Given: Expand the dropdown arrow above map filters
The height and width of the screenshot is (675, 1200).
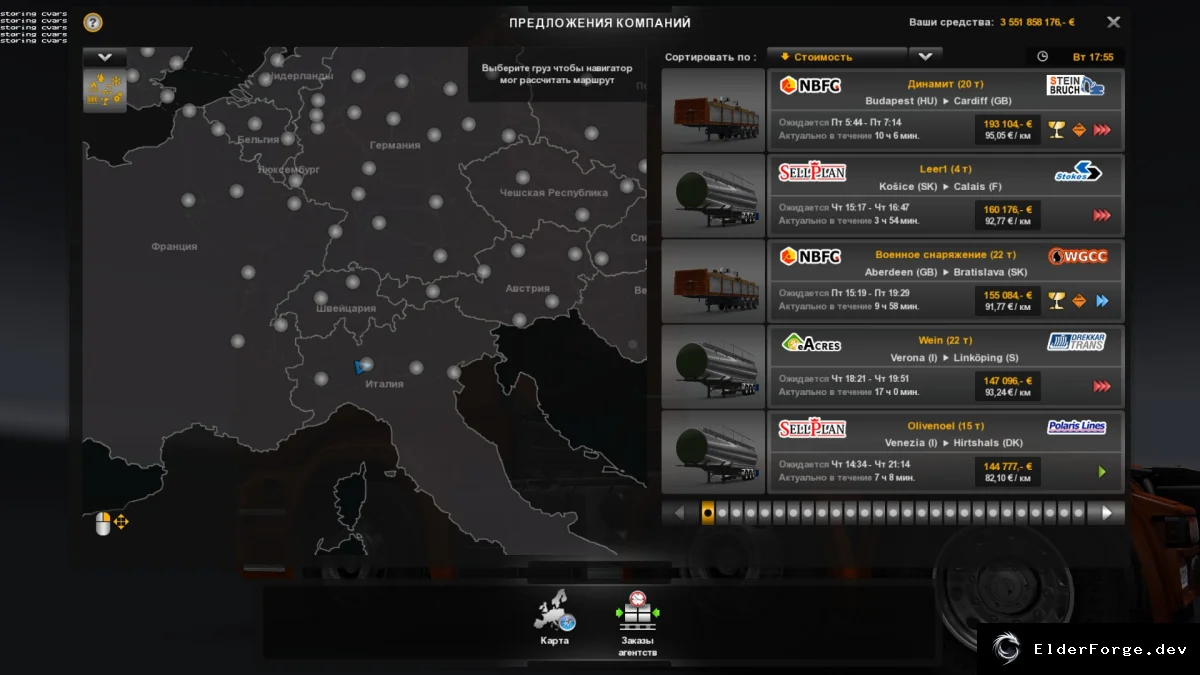Looking at the screenshot, I should [x=105, y=57].
